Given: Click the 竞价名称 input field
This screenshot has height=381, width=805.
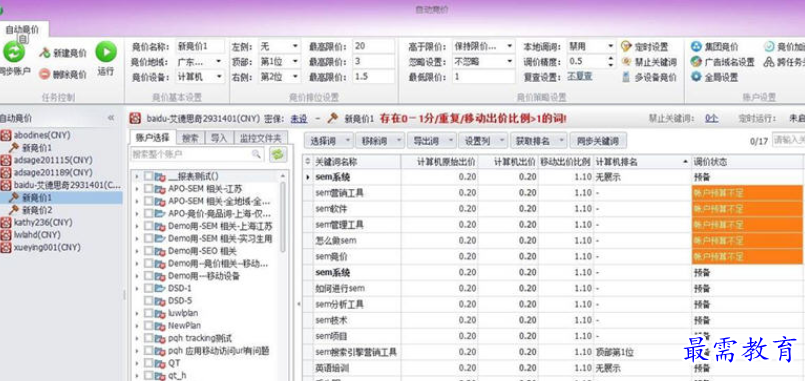Looking at the screenshot, I should (200, 46).
